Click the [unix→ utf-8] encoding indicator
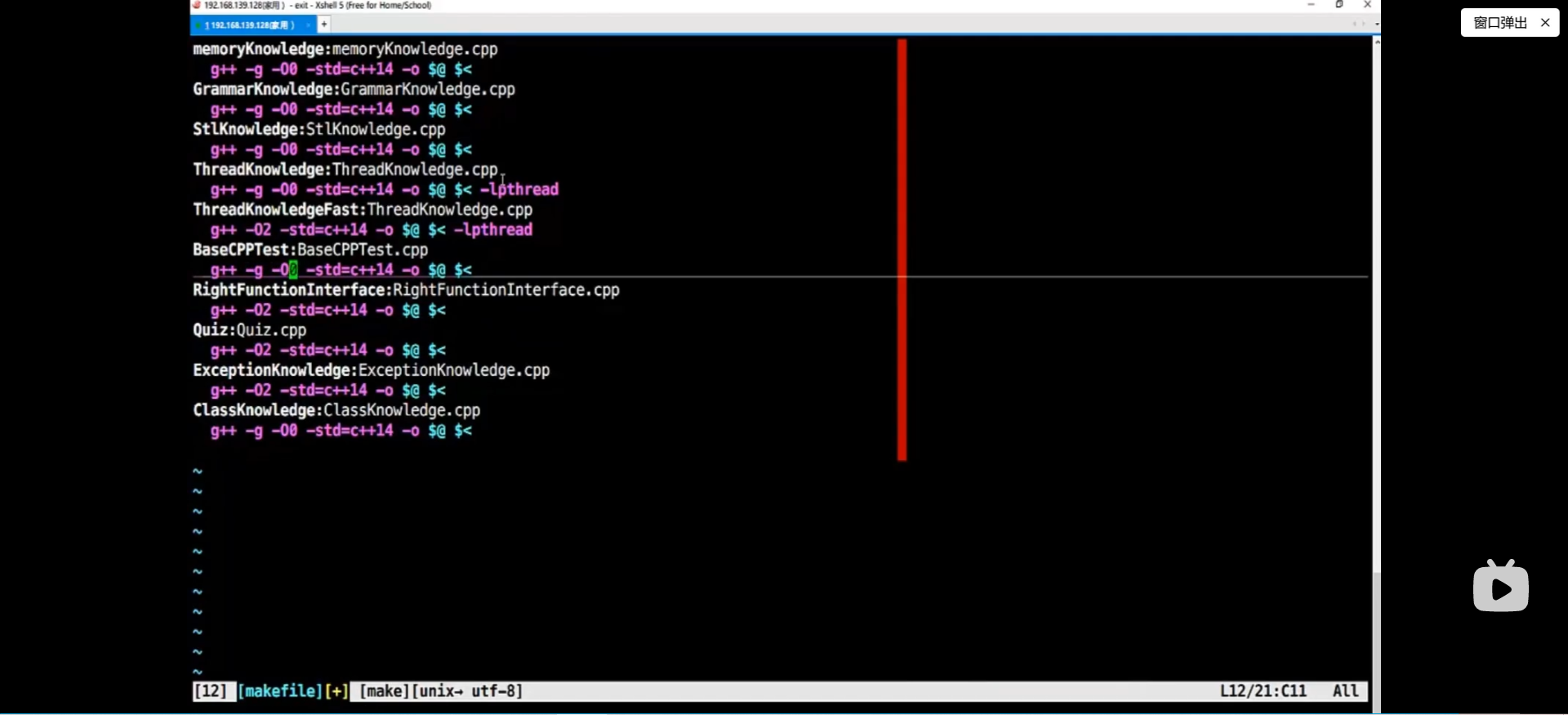This screenshot has width=1568, height=715. pyautogui.click(x=467, y=691)
